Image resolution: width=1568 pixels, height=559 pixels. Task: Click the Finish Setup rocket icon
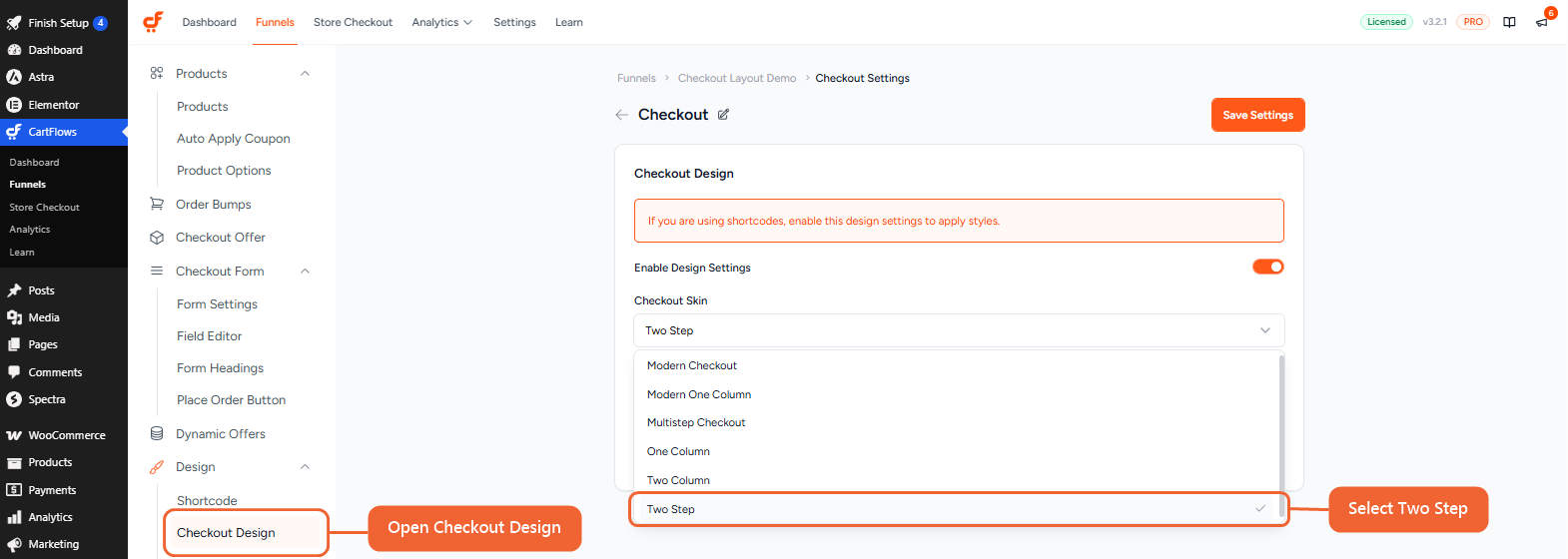pyautogui.click(x=14, y=23)
